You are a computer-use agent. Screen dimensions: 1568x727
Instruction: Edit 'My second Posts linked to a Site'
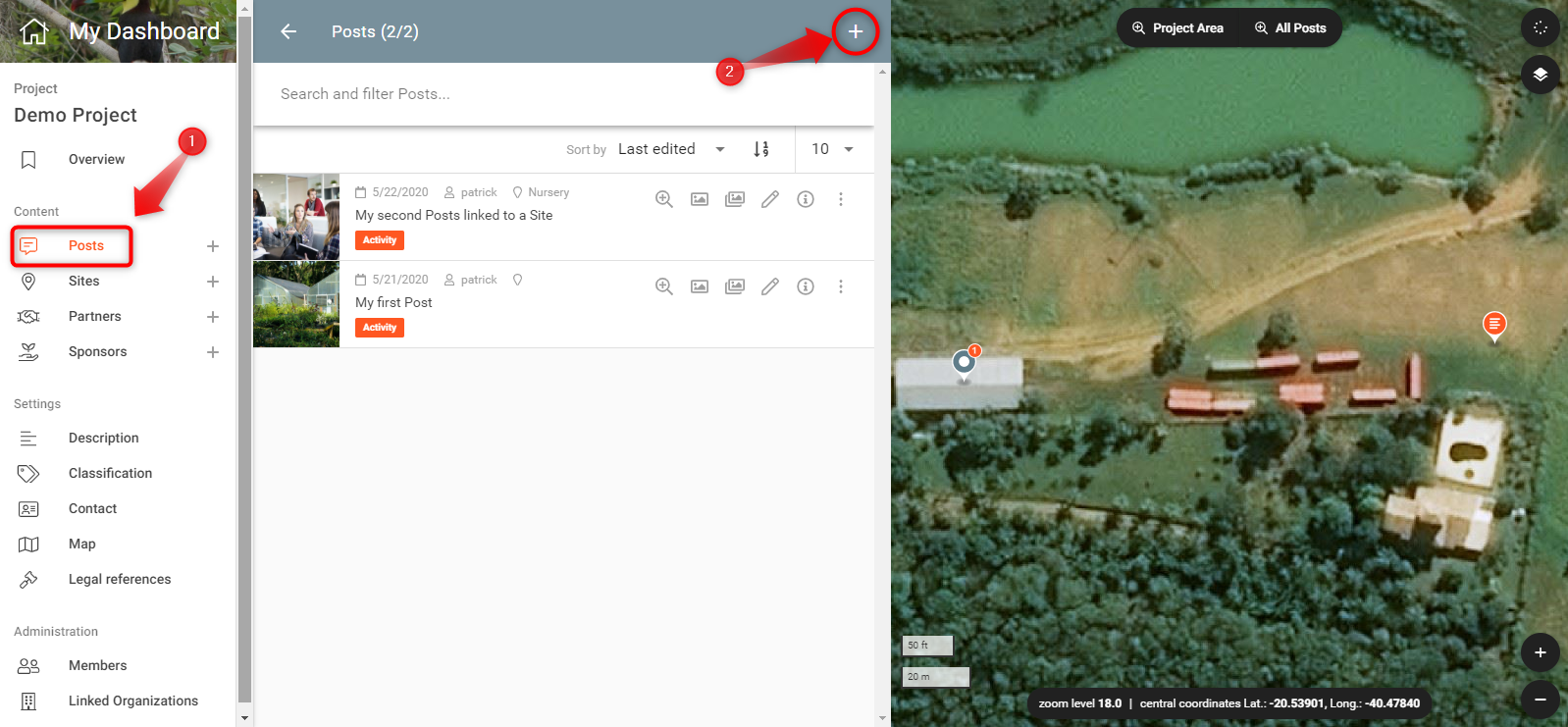click(x=770, y=199)
